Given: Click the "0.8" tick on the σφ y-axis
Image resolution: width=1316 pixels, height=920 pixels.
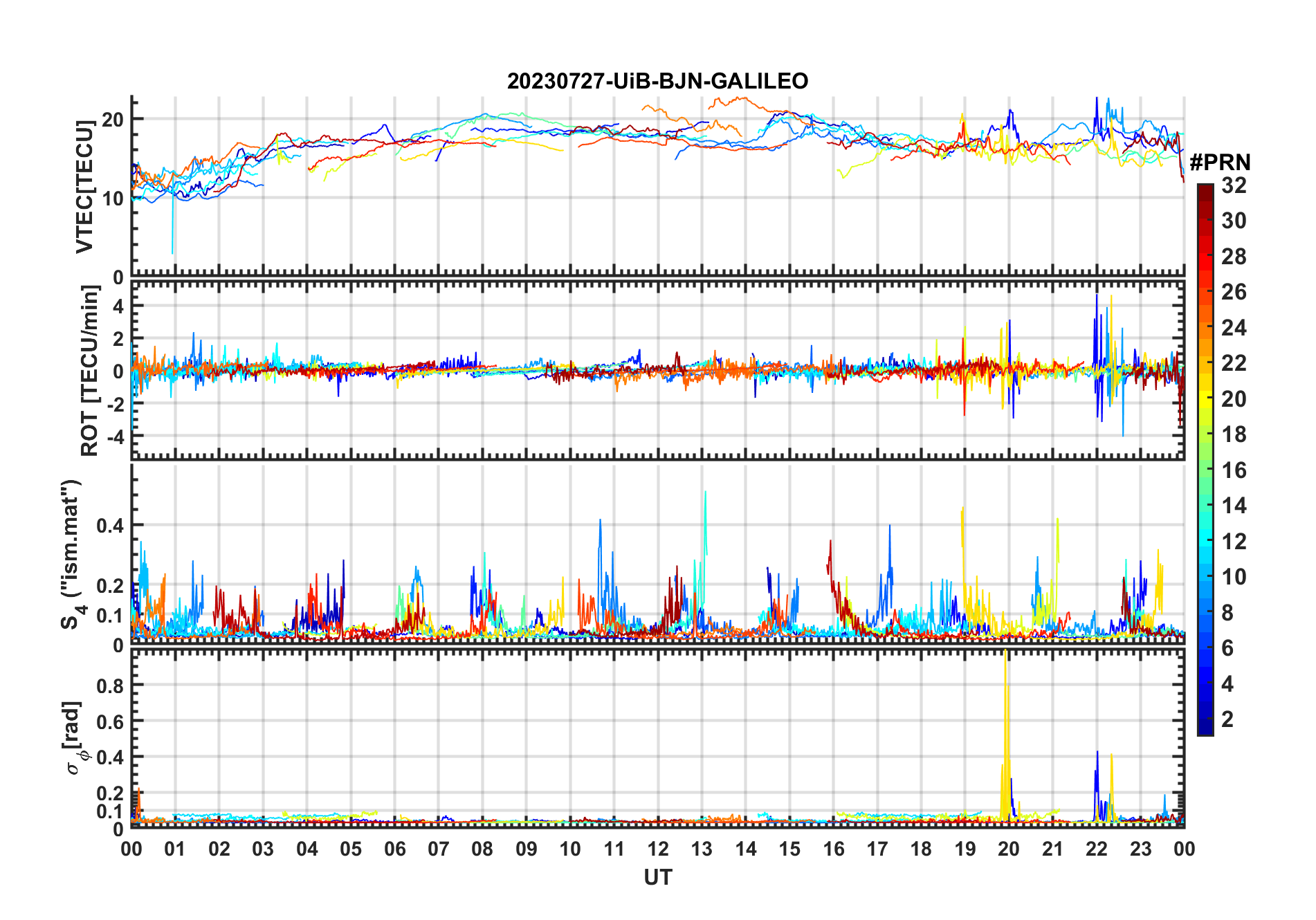Looking at the screenshot, I should click(x=110, y=686).
